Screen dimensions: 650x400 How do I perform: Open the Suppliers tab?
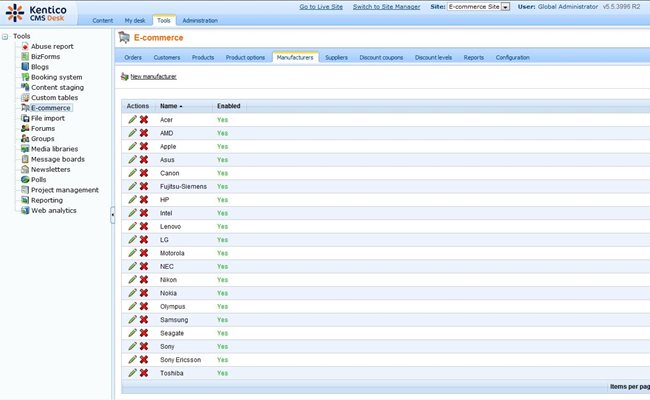(x=336, y=58)
